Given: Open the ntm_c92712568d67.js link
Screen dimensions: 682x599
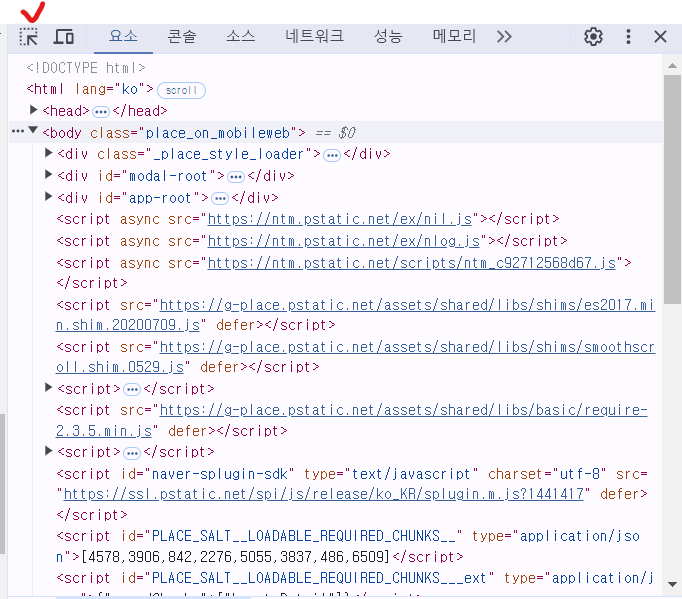Looking at the screenshot, I should tap(412, 263).
